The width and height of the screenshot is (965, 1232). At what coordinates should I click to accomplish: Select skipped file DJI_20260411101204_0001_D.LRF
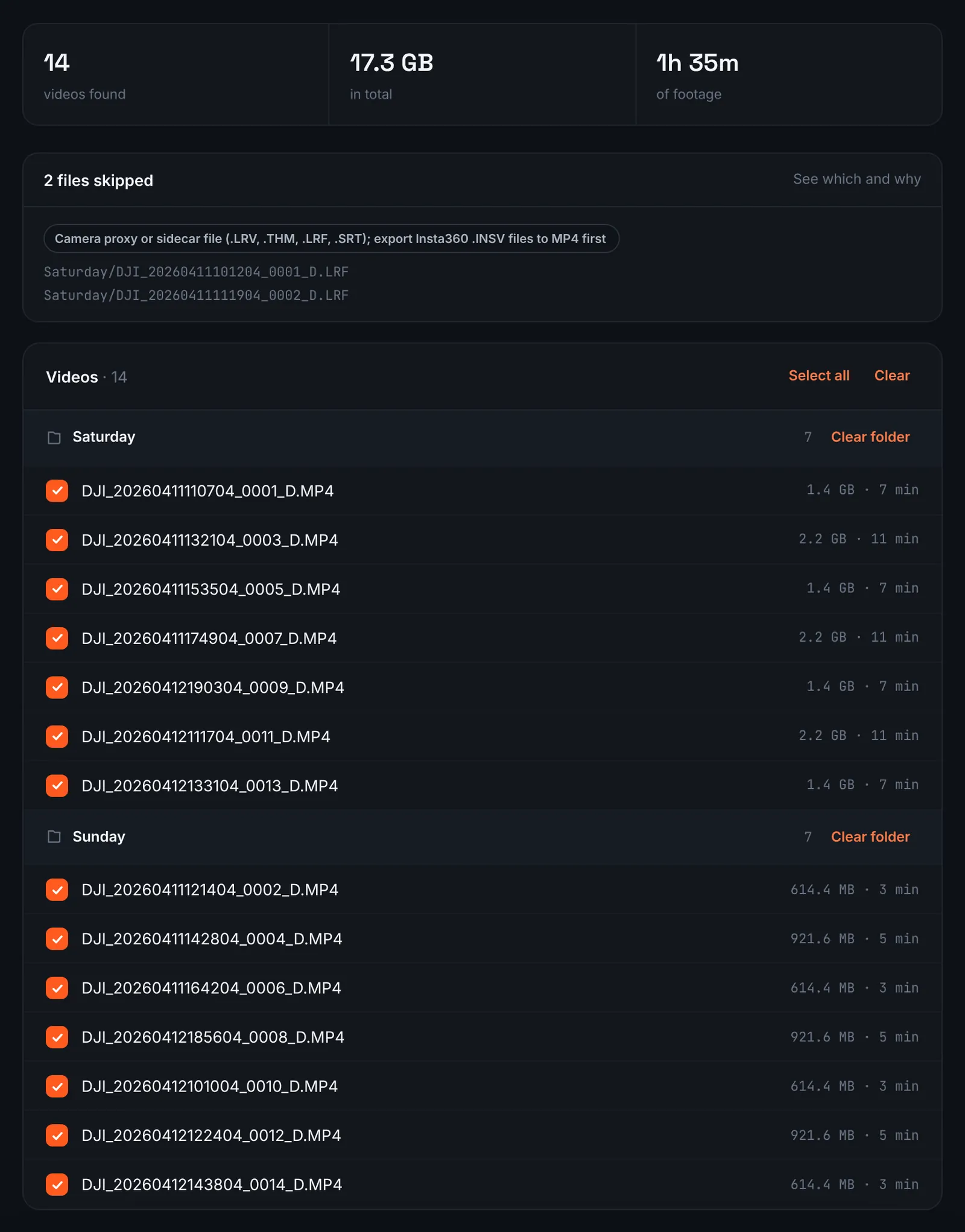(x=196, y=272)
